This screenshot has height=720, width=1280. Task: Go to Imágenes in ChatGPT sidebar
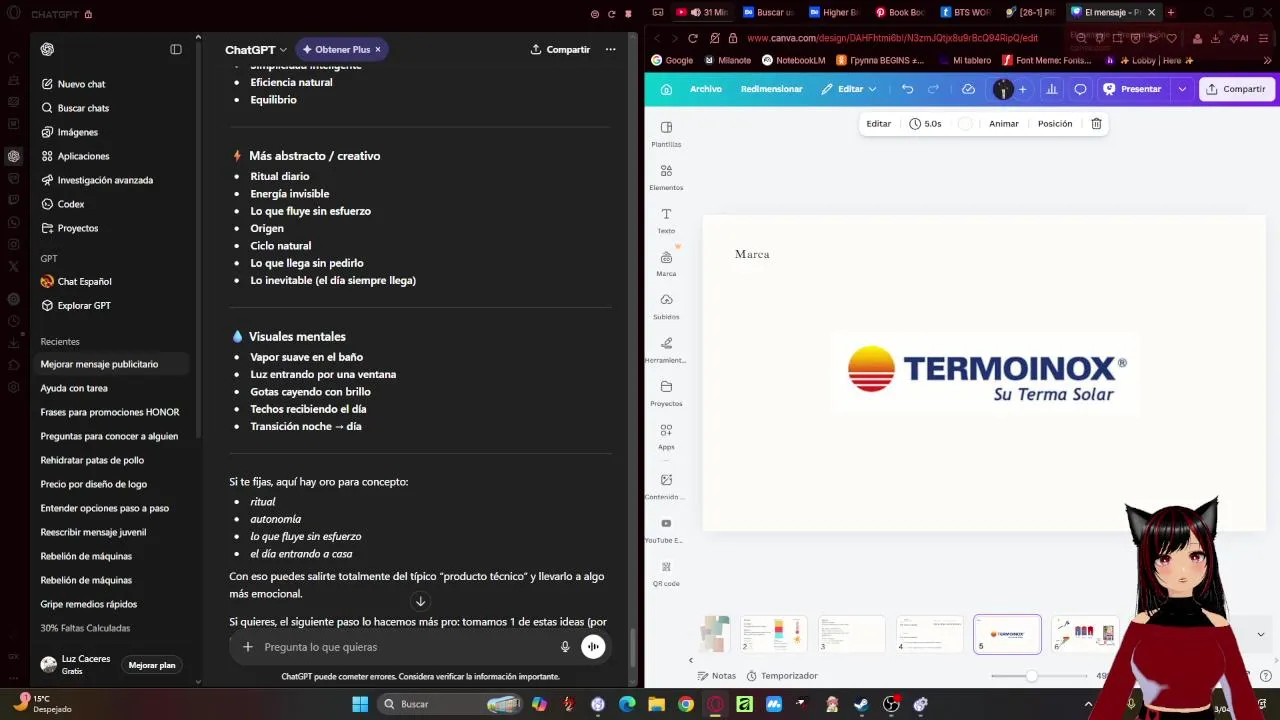pyautogui.click(x=78, y=132)
